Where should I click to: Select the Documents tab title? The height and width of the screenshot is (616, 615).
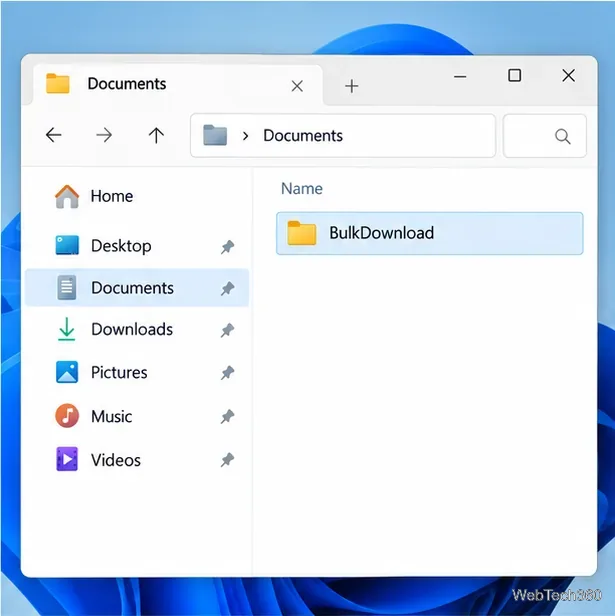pos(127,84)
